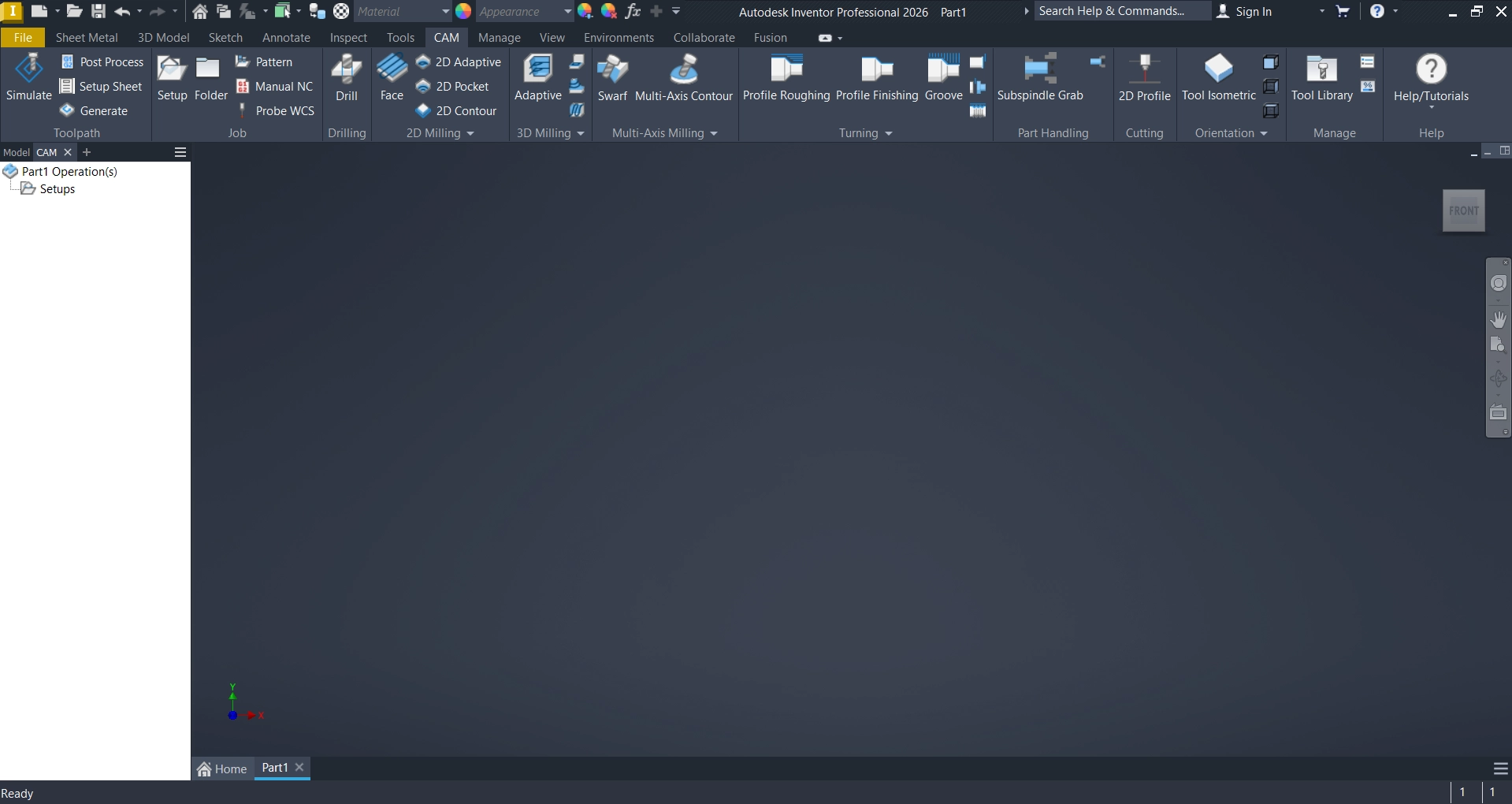Activate the Pan hand tool in navigation bar
The height and width of the screenshot is (804, 1512).
[x=1498, y=319]
